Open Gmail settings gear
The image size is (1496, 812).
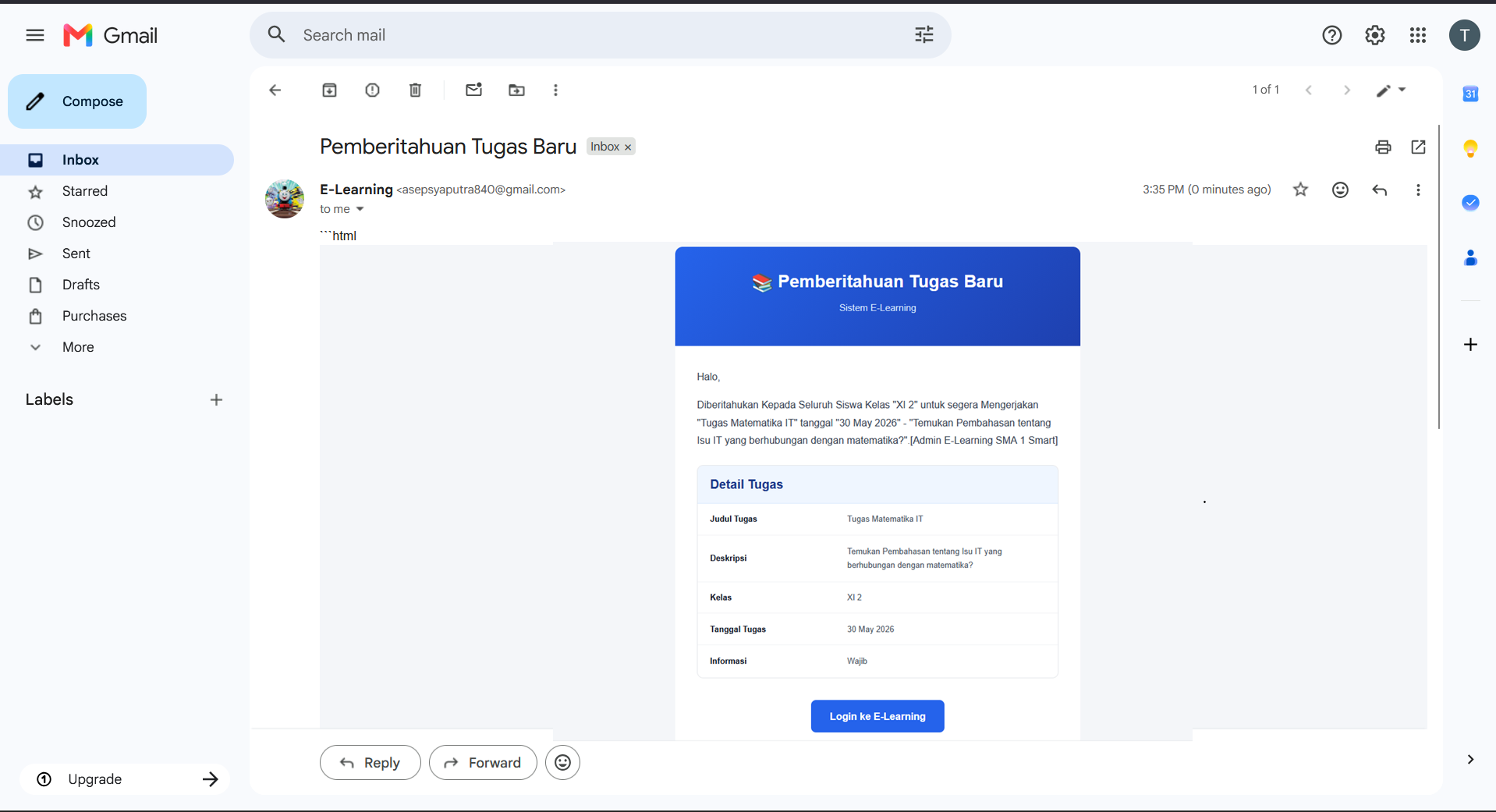(1374, 35)
